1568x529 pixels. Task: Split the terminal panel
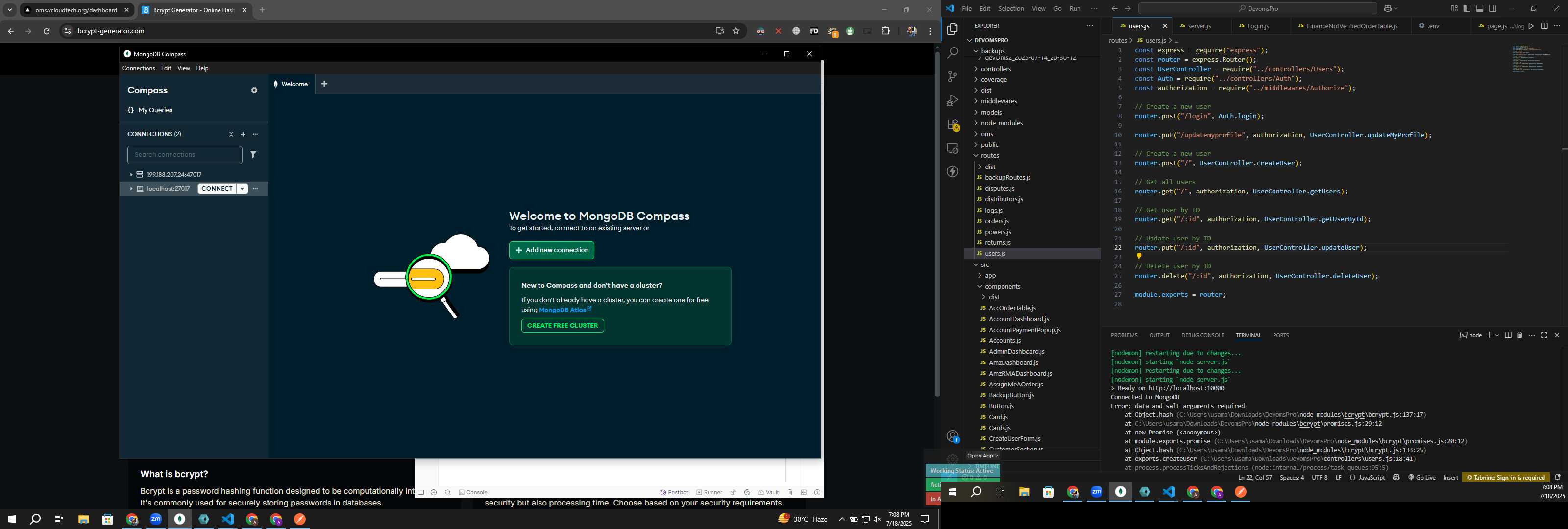click(1508, 336)
